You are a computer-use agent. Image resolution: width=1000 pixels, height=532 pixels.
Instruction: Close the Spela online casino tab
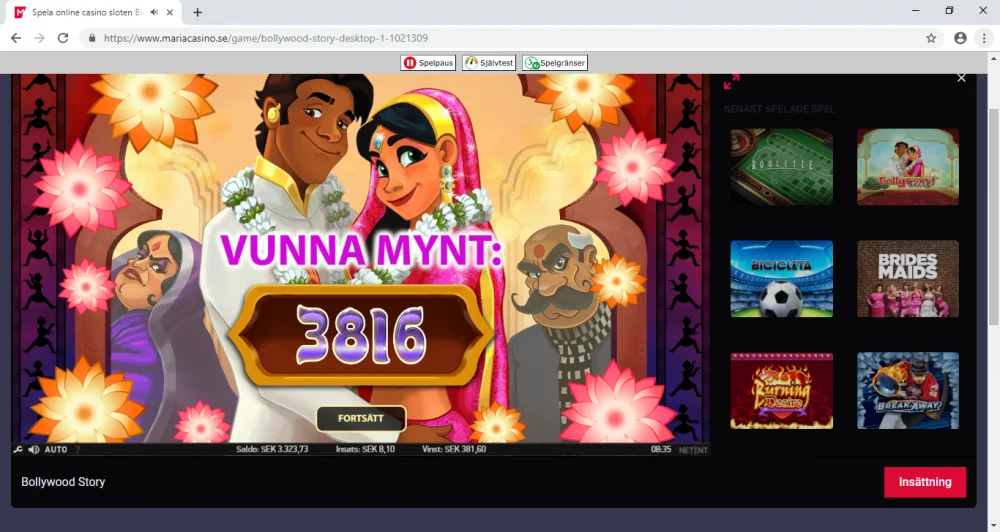[x=170, y=12]
